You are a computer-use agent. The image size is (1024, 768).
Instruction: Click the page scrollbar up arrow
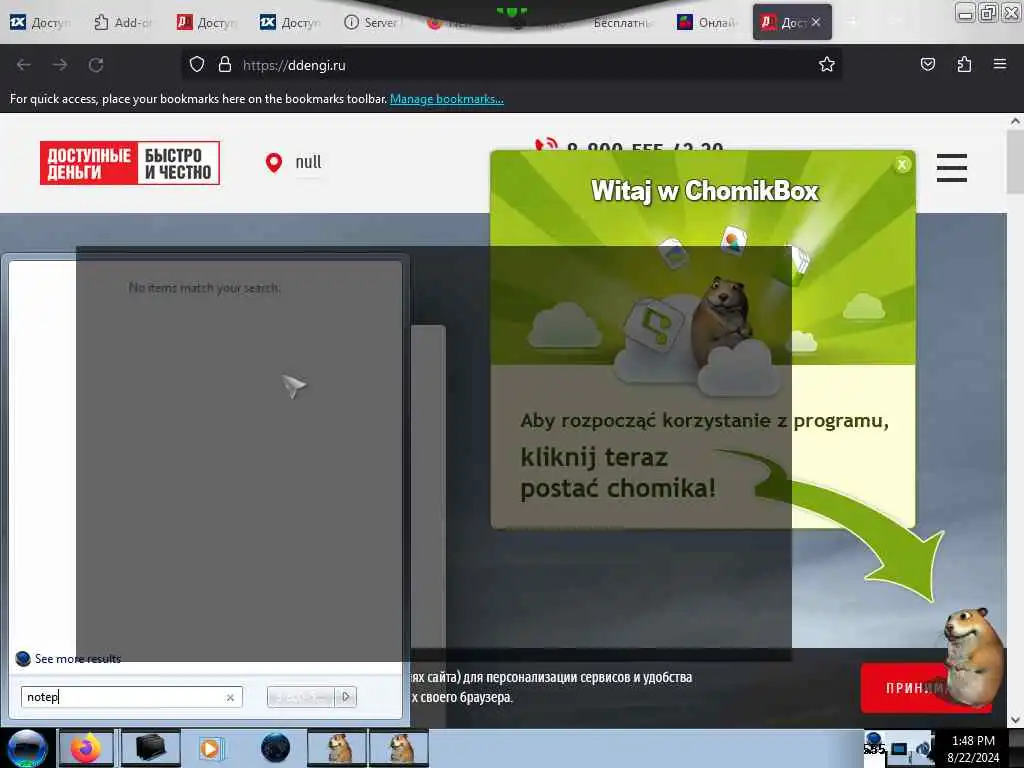1015,121
